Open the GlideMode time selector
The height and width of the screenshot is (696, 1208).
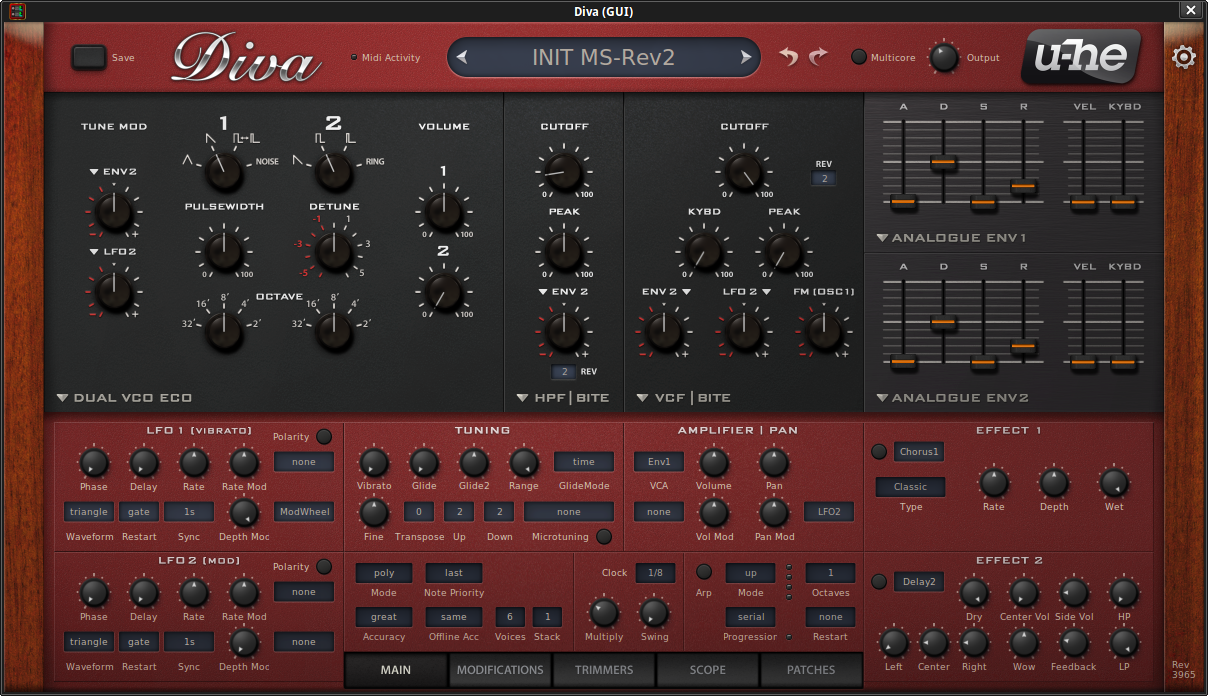(584, 462)
